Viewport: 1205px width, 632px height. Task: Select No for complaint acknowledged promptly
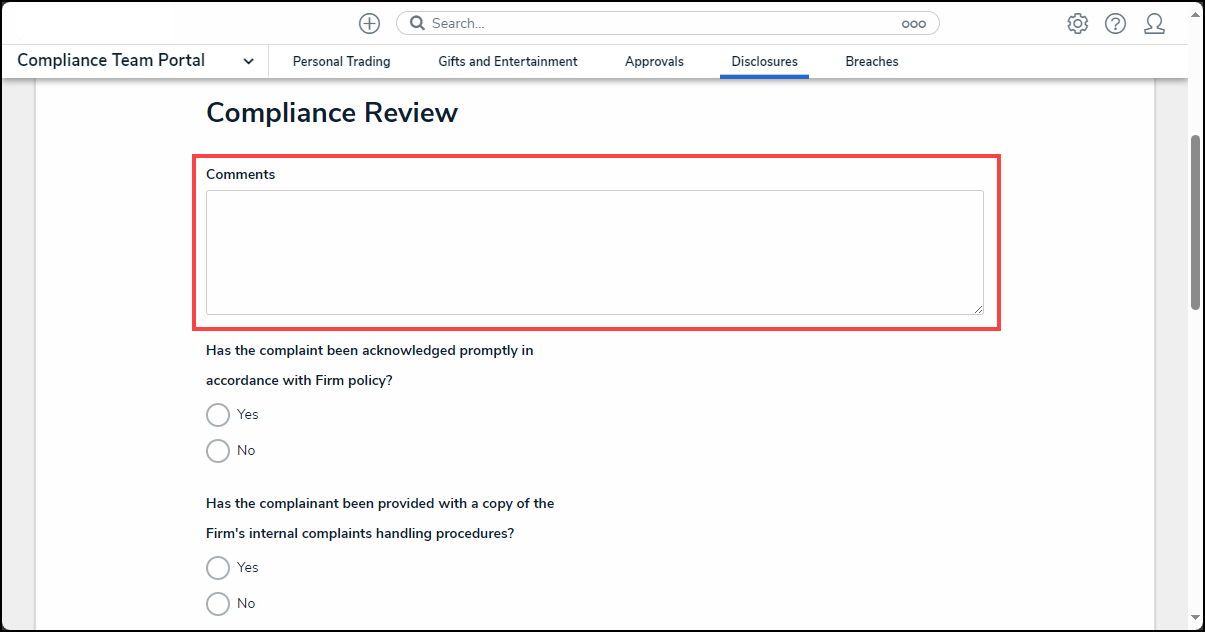(x=218, y=451)
